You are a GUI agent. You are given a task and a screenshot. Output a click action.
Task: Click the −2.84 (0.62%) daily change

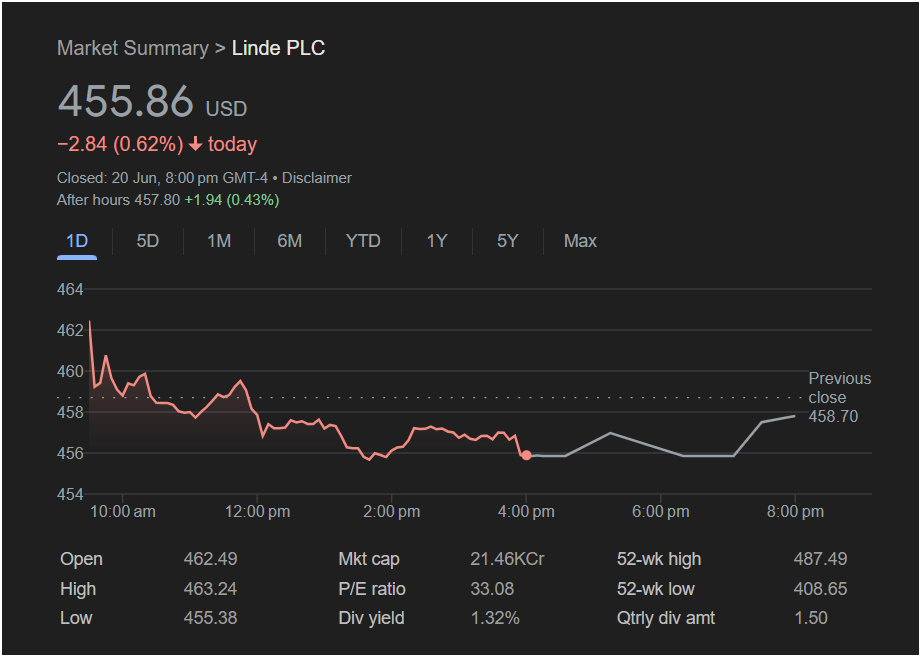tap(120, 144)
